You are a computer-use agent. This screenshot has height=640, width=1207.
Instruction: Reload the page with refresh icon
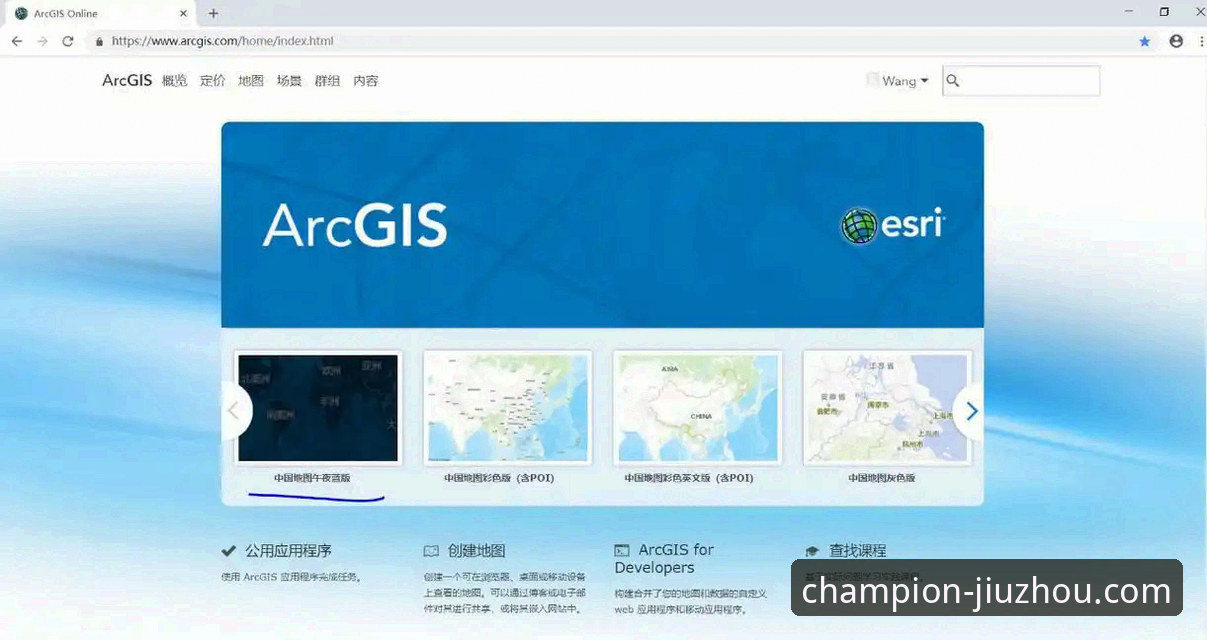click(68, 41)
